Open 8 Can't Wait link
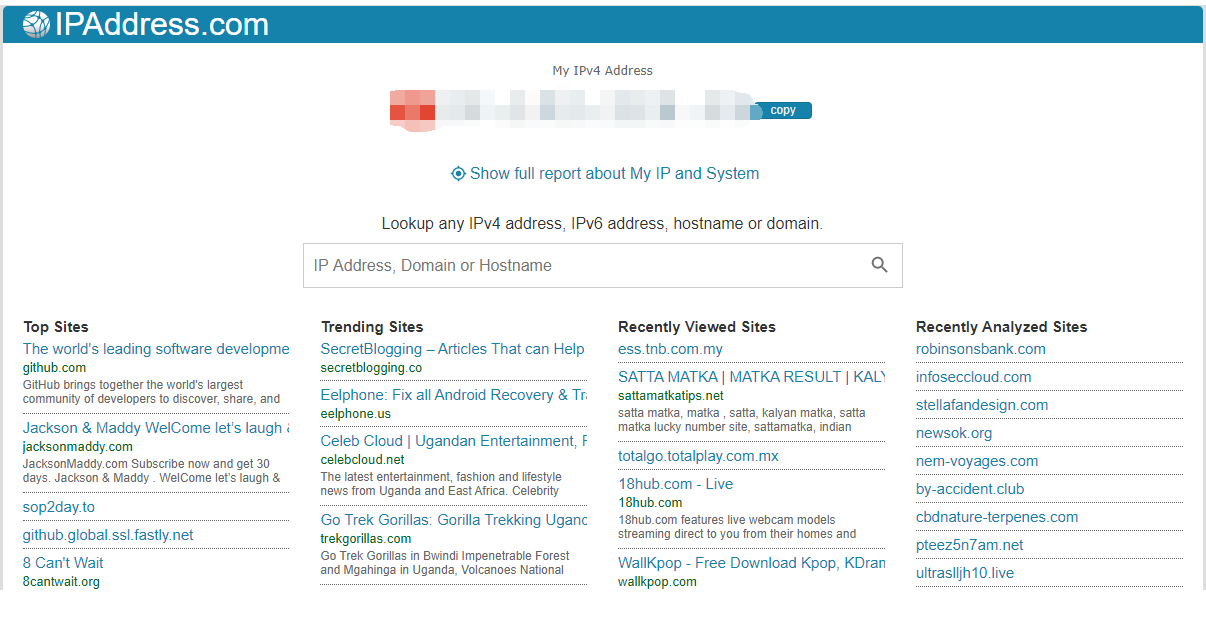Image resolution: width=1206 pixels, height=640 pixels. [x=63, y=563]
